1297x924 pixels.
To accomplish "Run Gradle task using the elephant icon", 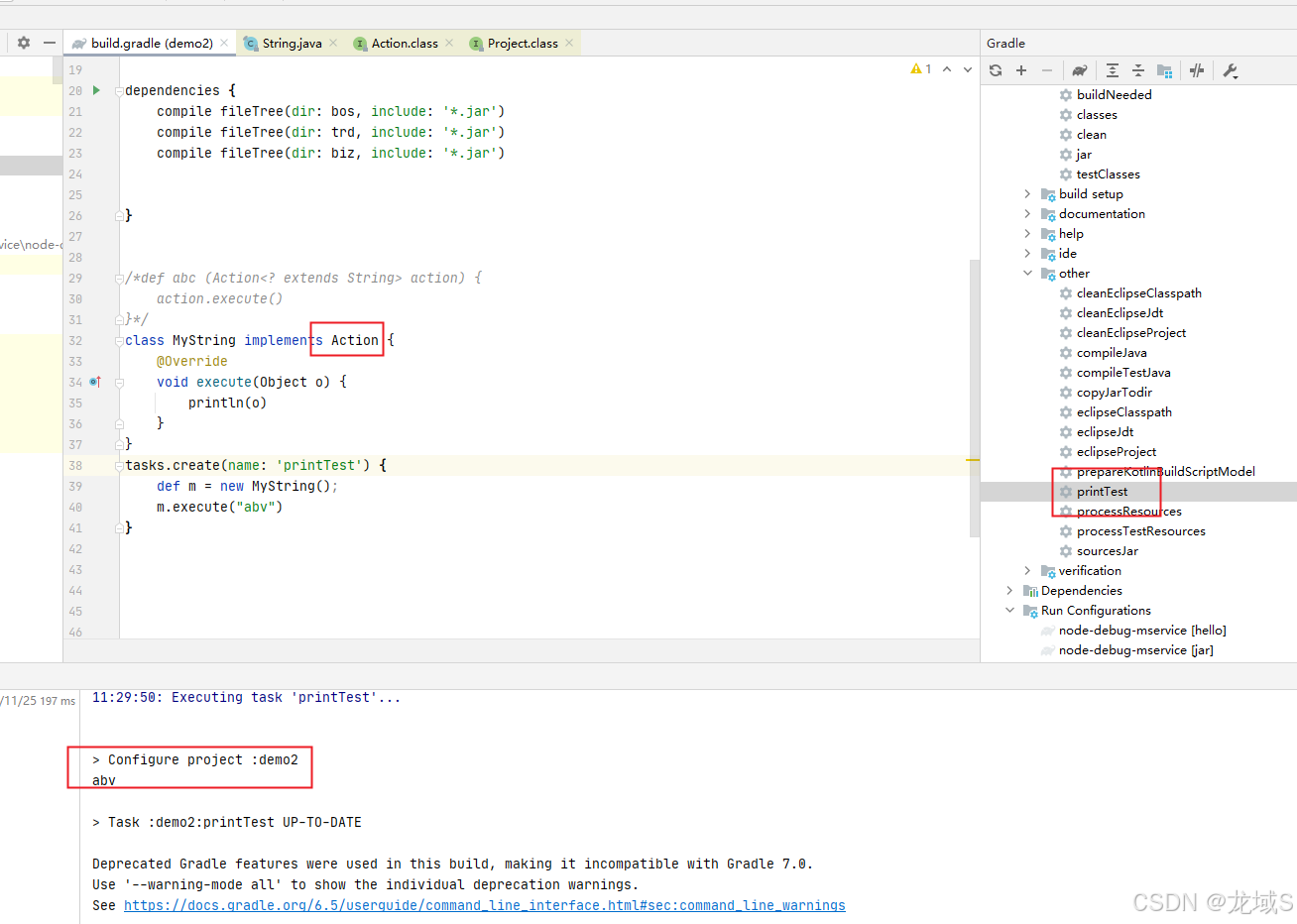I will coord(1080,70).
